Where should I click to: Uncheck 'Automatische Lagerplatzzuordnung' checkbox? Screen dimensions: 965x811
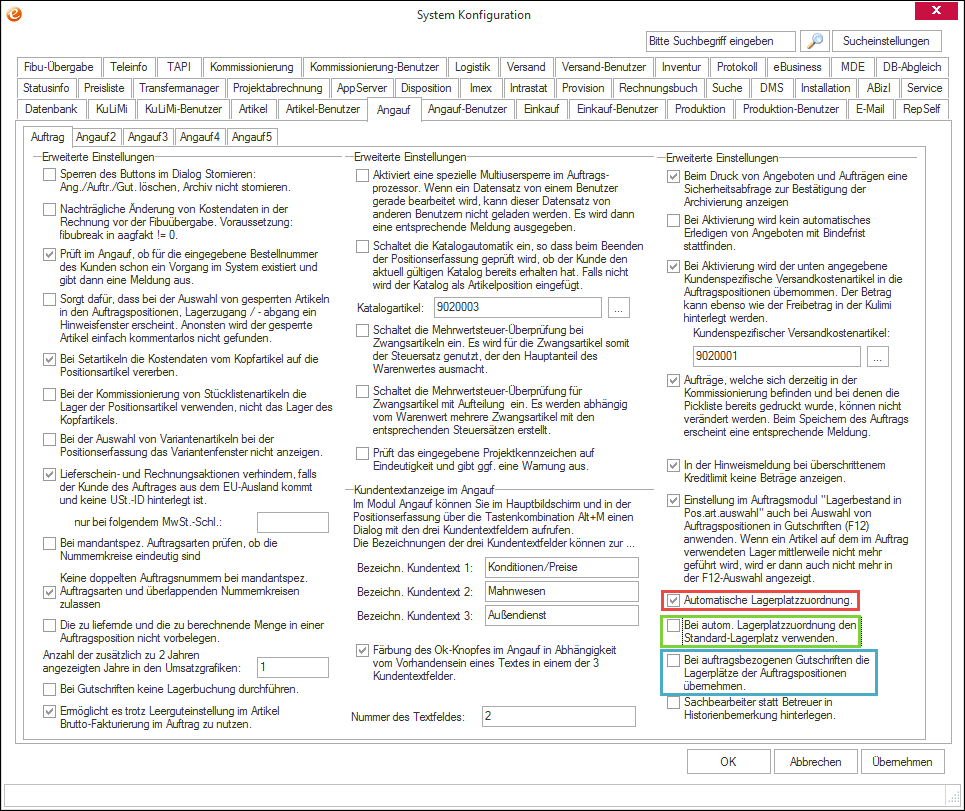pos(674,601)
